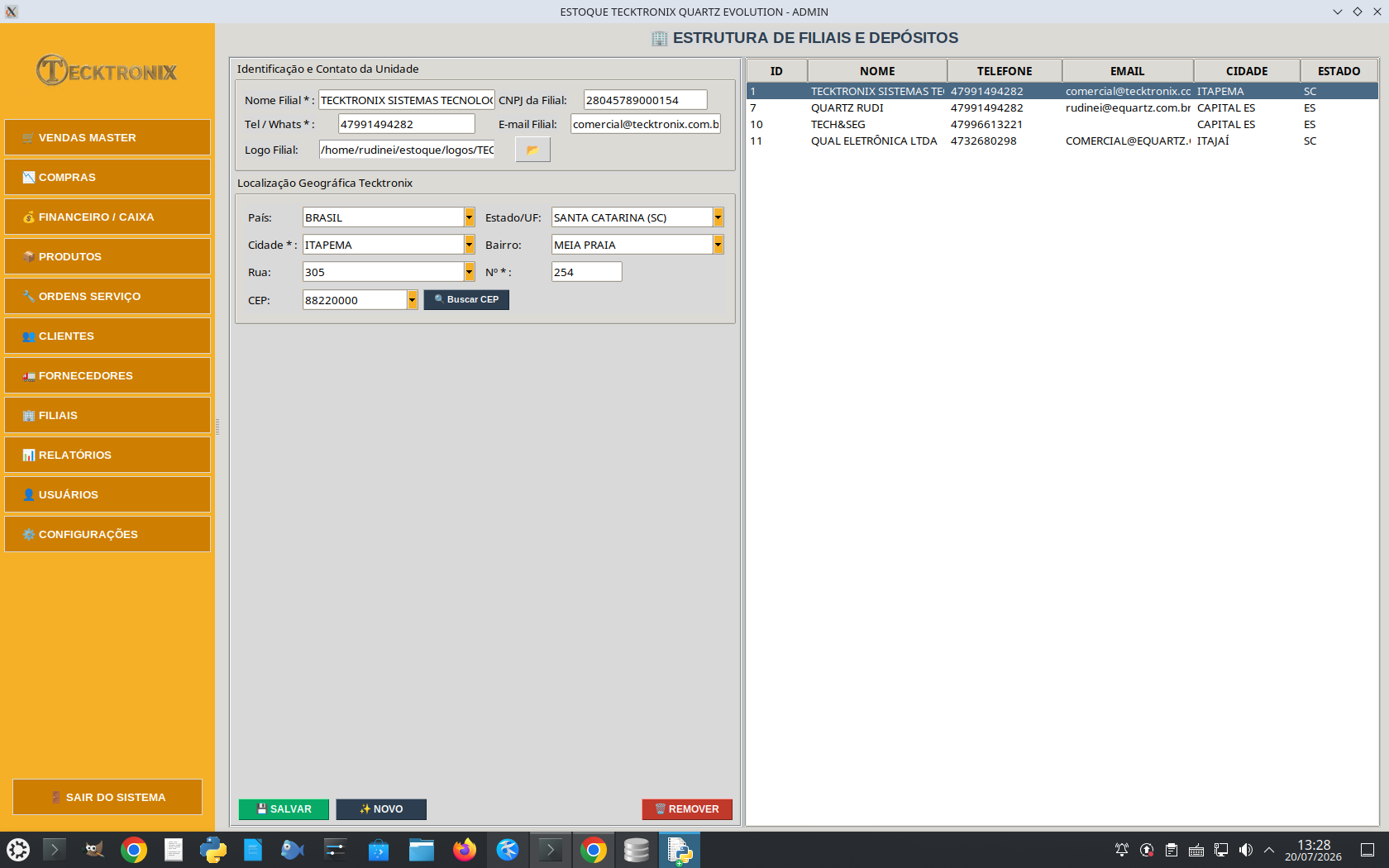The height and width of the screenshot is (868, 1389).
Task: Open the Configurações section
Action: tap(107, 534)
